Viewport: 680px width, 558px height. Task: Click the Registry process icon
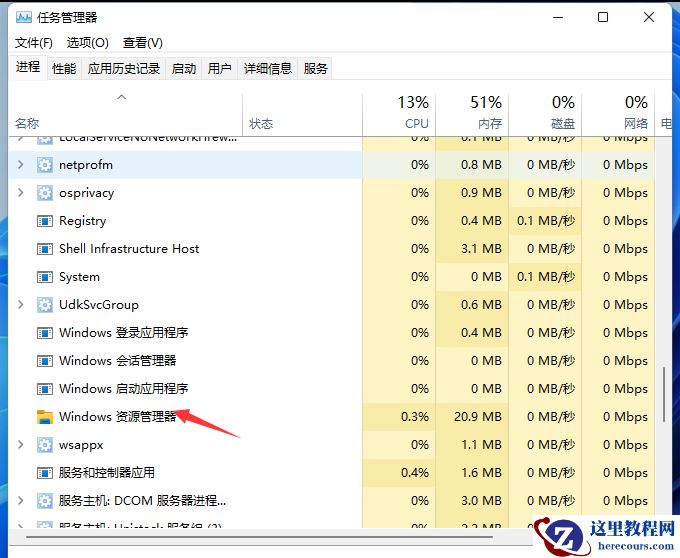coord(45,221)
